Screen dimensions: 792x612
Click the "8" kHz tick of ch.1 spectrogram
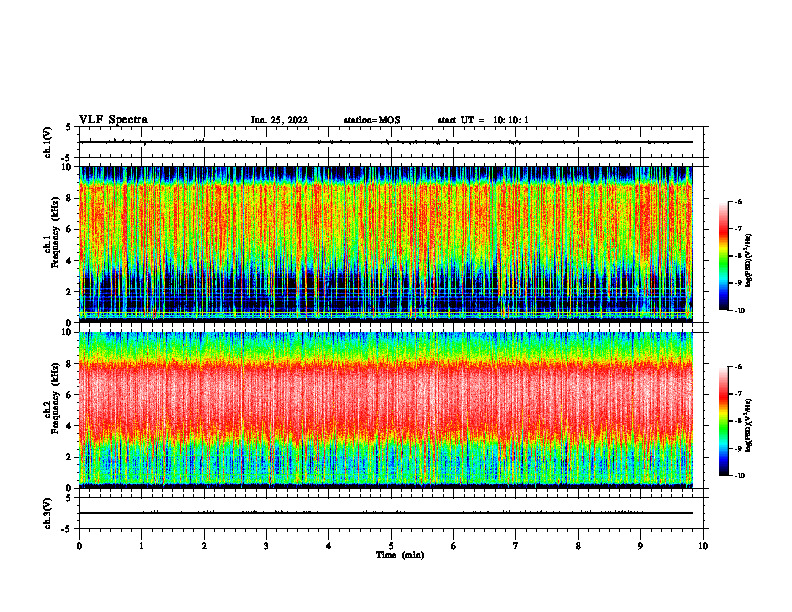point(70,198)
